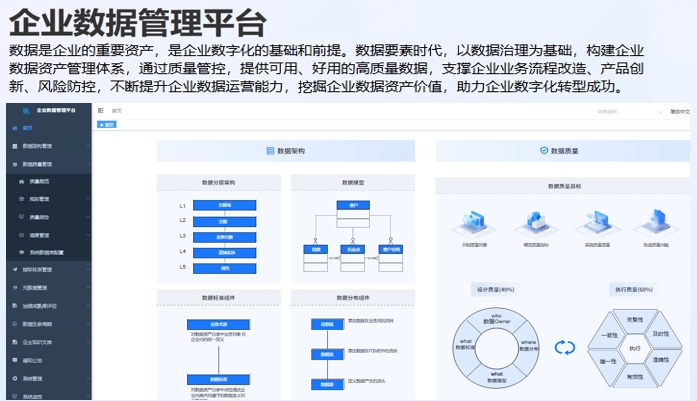Open the 简体中文 language selector

[x=680, y=112]
